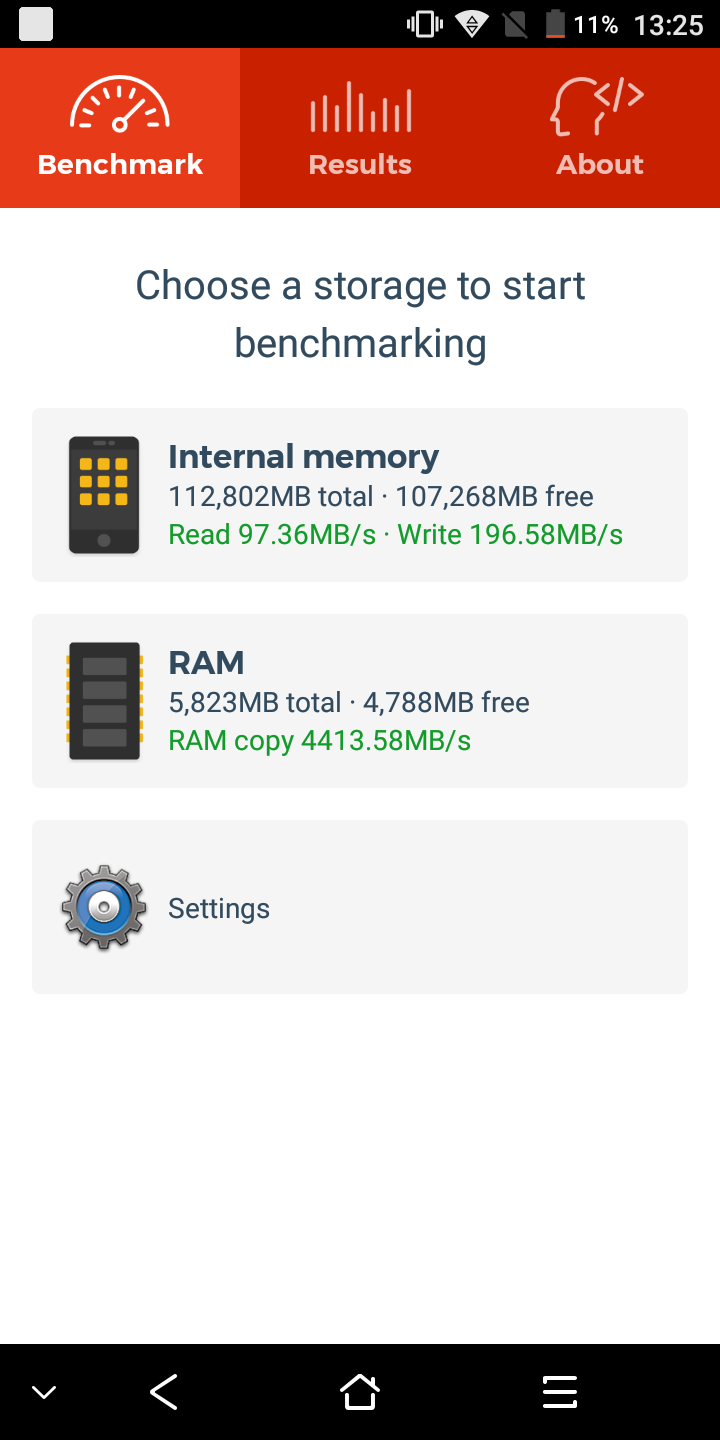Start benchmarking Internal memory storage

point(360,495)
